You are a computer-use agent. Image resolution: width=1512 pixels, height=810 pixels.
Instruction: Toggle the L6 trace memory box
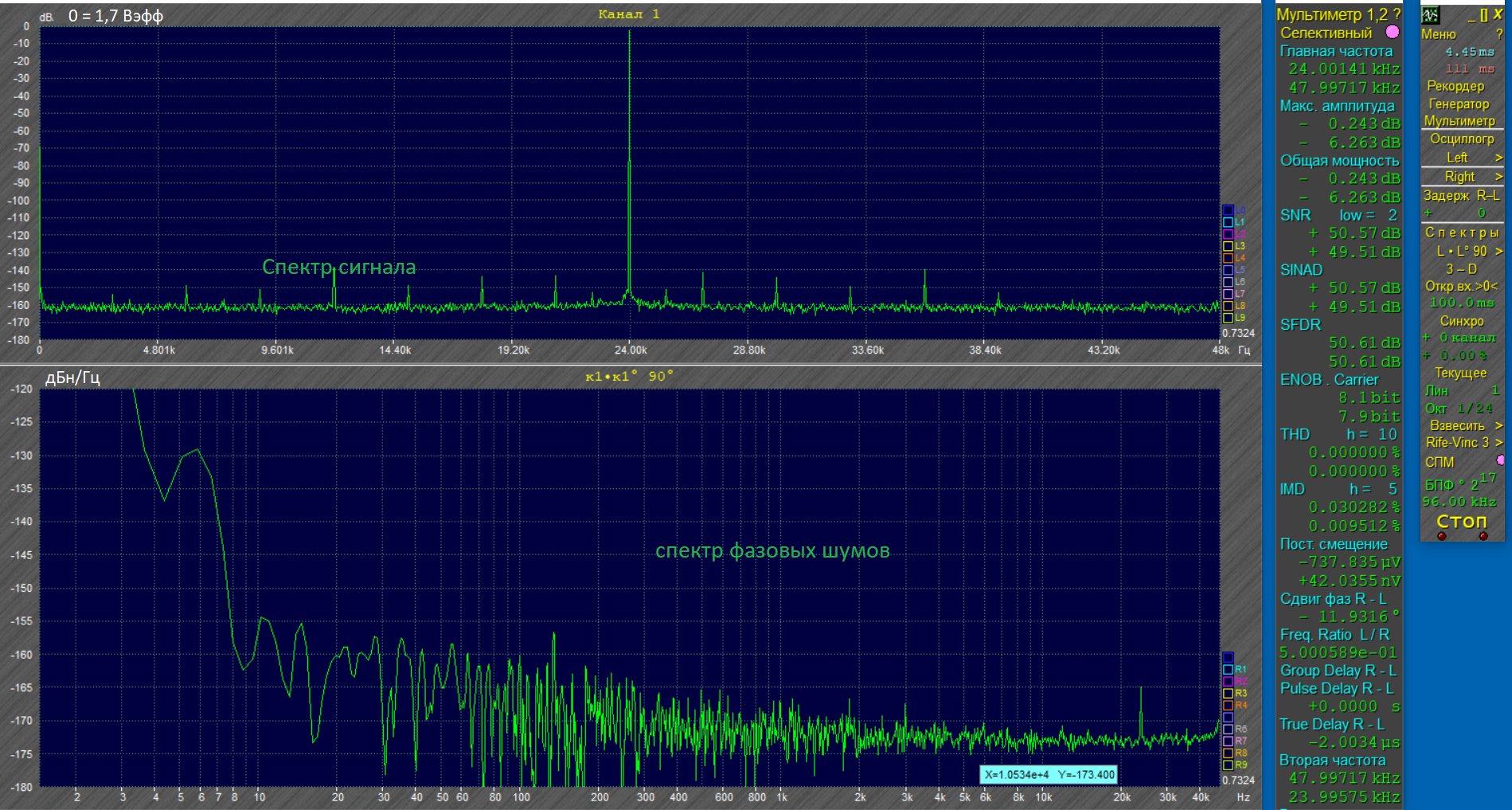tap(1228, 282)
